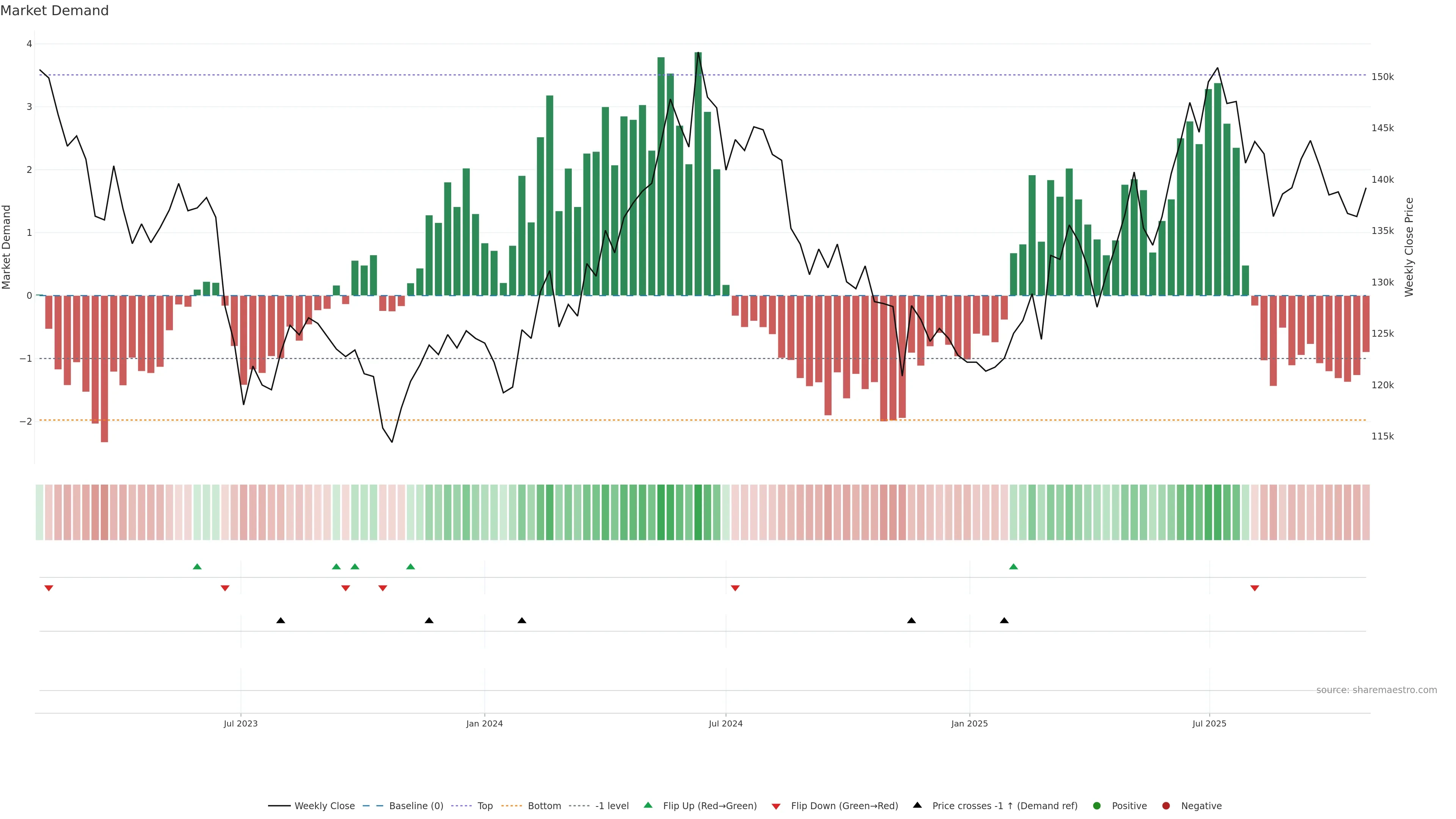This screenshot has height=819, width=1456.
Task: Click the Jan 2024 x-axis label
Action: 485,723
